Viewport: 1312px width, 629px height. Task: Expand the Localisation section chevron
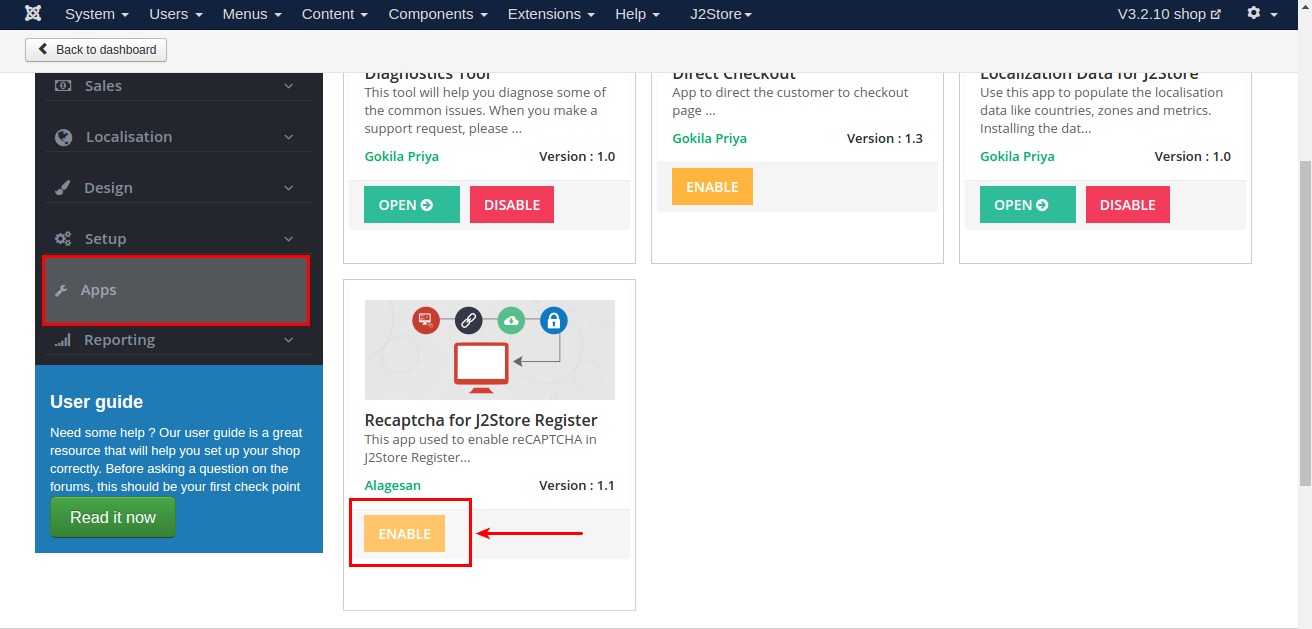coord(289,137)
